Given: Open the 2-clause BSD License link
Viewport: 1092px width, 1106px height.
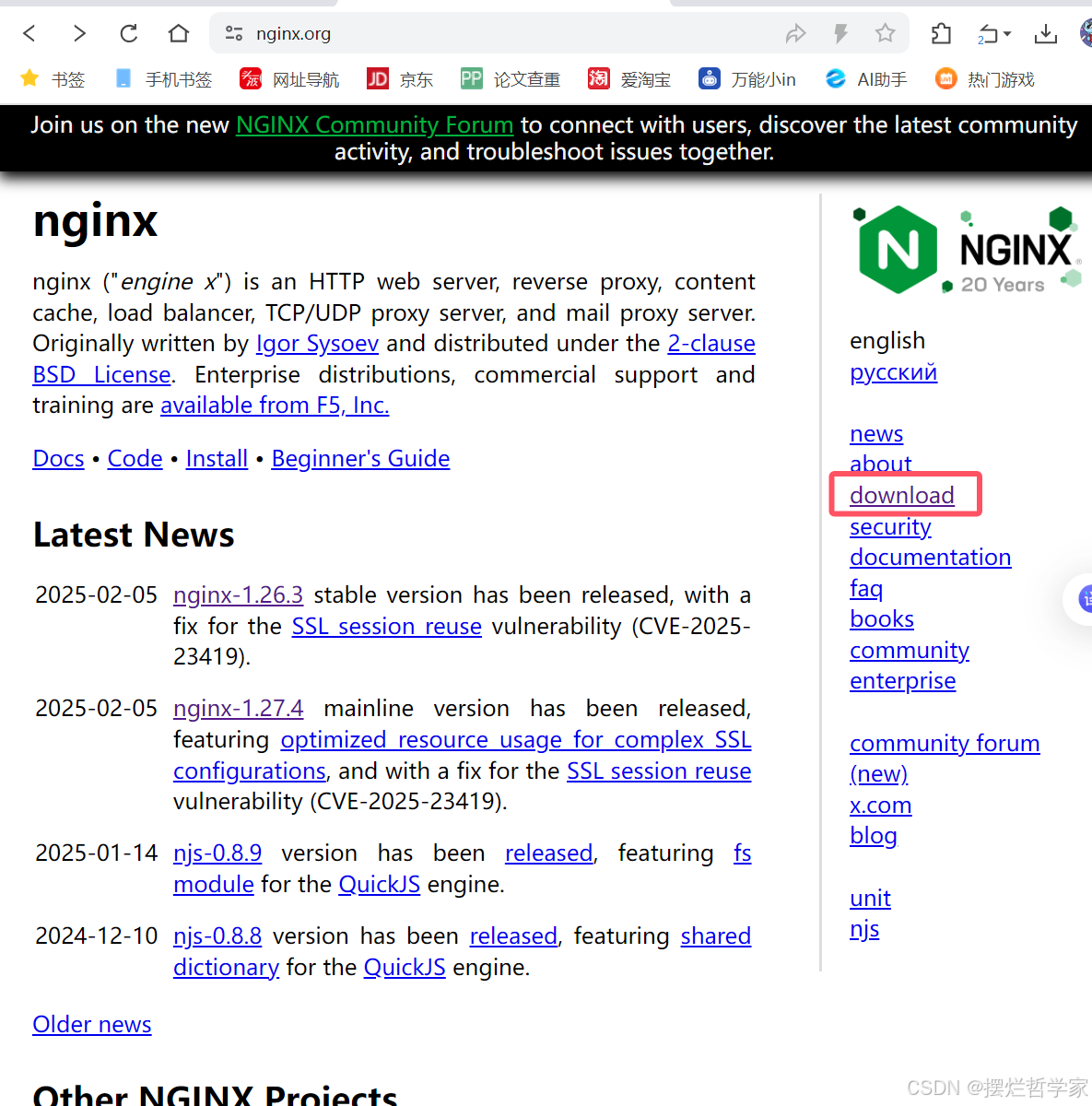Looking at the screenshot, I should [x=711, y=344].
